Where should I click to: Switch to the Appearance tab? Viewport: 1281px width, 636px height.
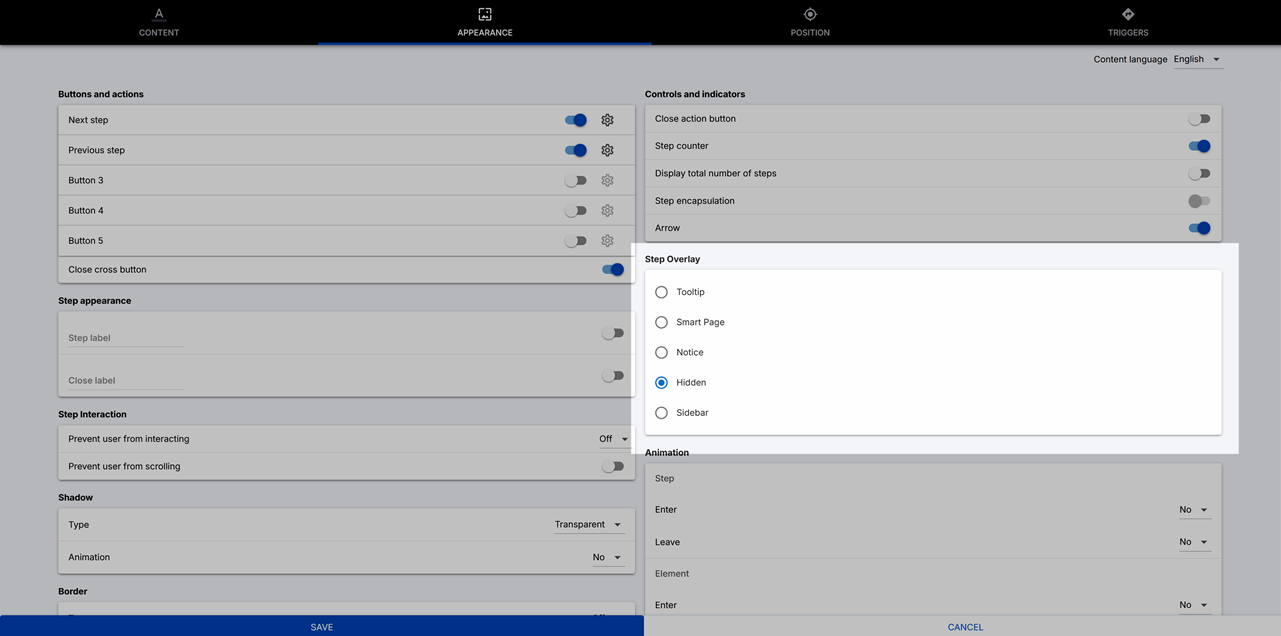coord(485,22)
